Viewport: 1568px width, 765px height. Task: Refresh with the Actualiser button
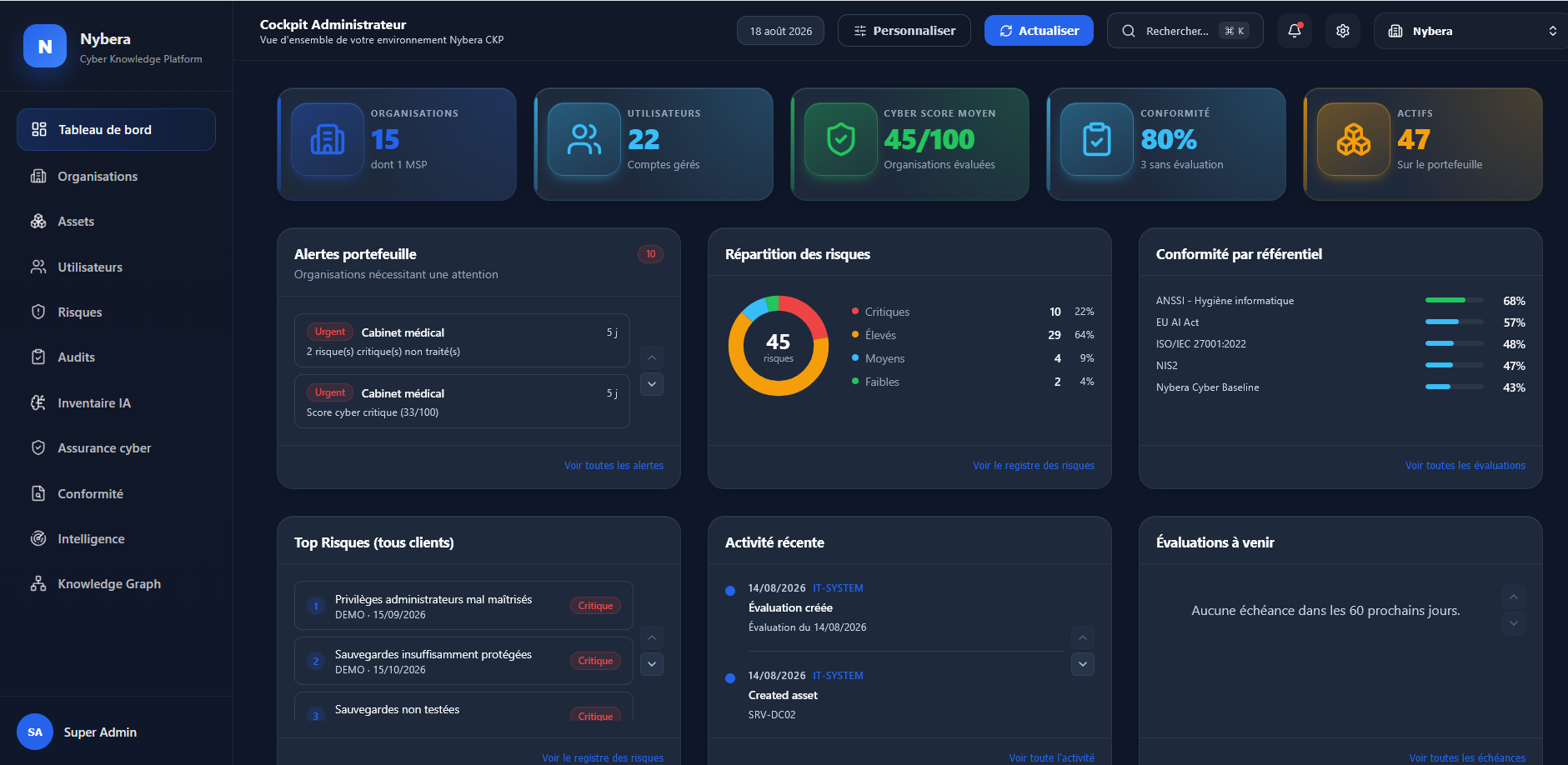1039,31
